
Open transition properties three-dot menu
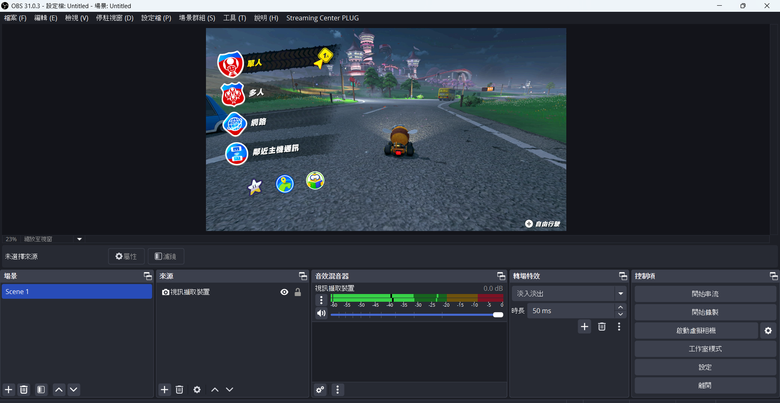pyautogui.click(x=619, y=327)
